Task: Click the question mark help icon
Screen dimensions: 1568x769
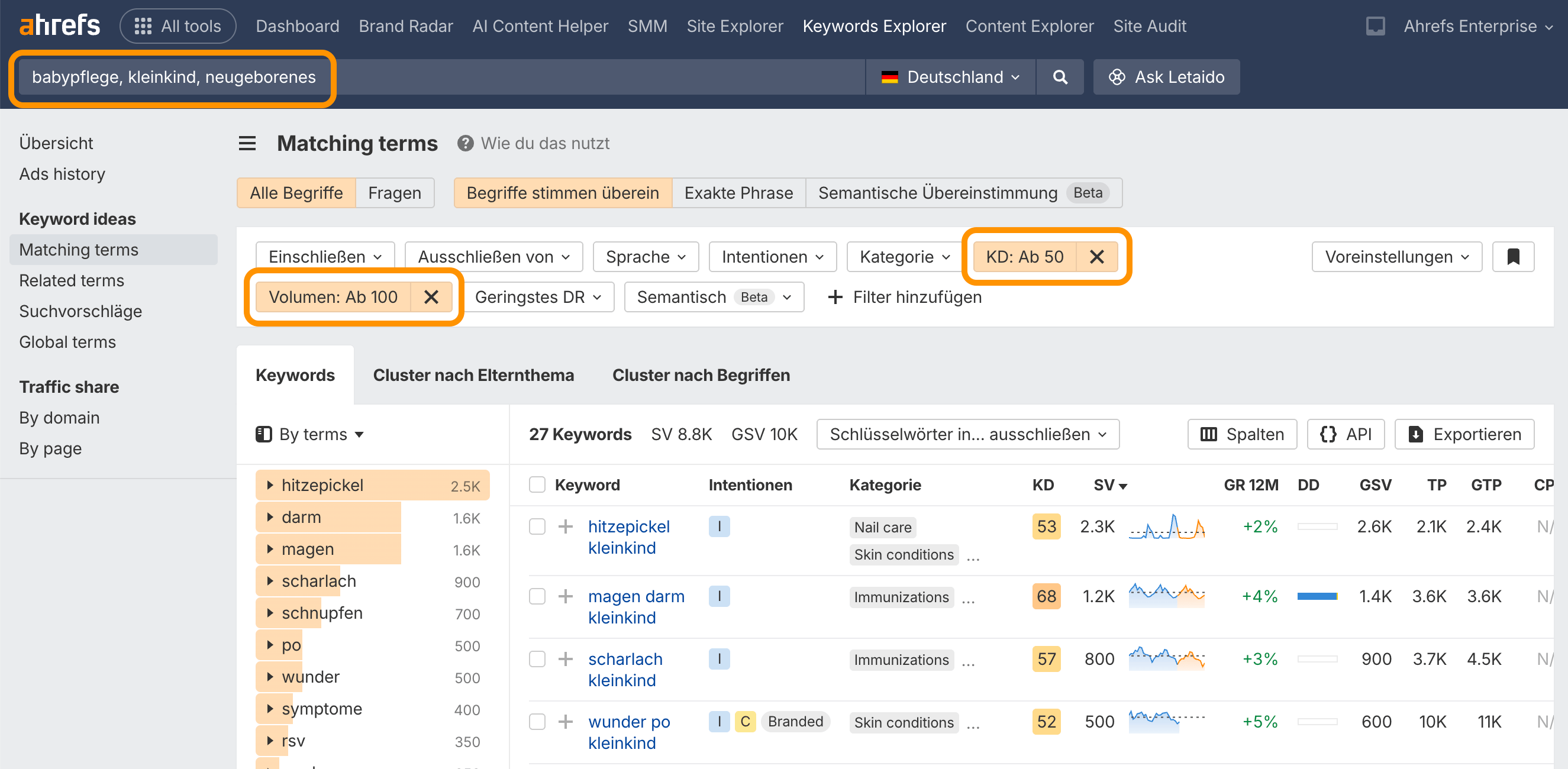Action: (466, 144)
